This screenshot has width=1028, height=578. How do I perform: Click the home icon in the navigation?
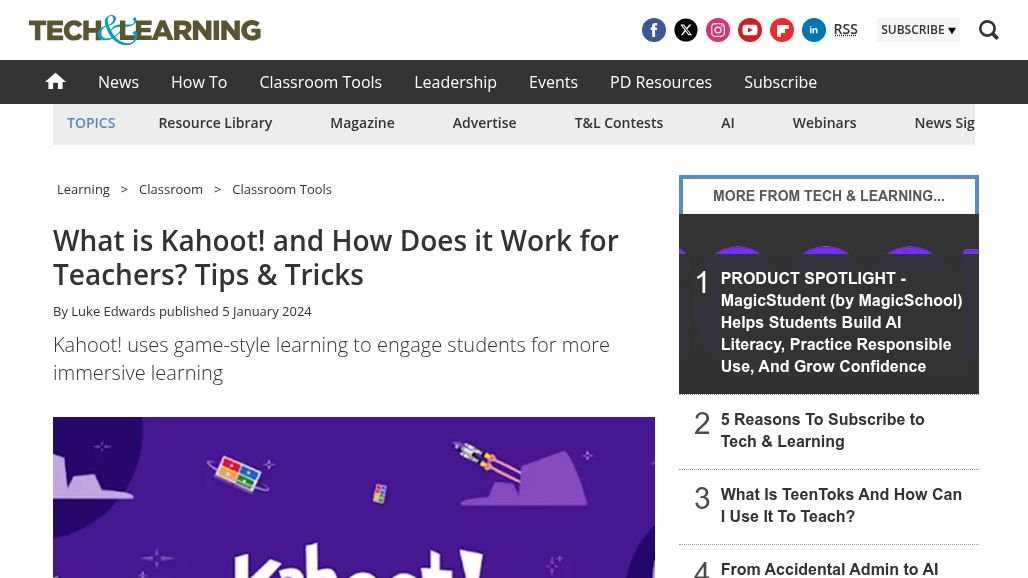[x=55, y=82]
